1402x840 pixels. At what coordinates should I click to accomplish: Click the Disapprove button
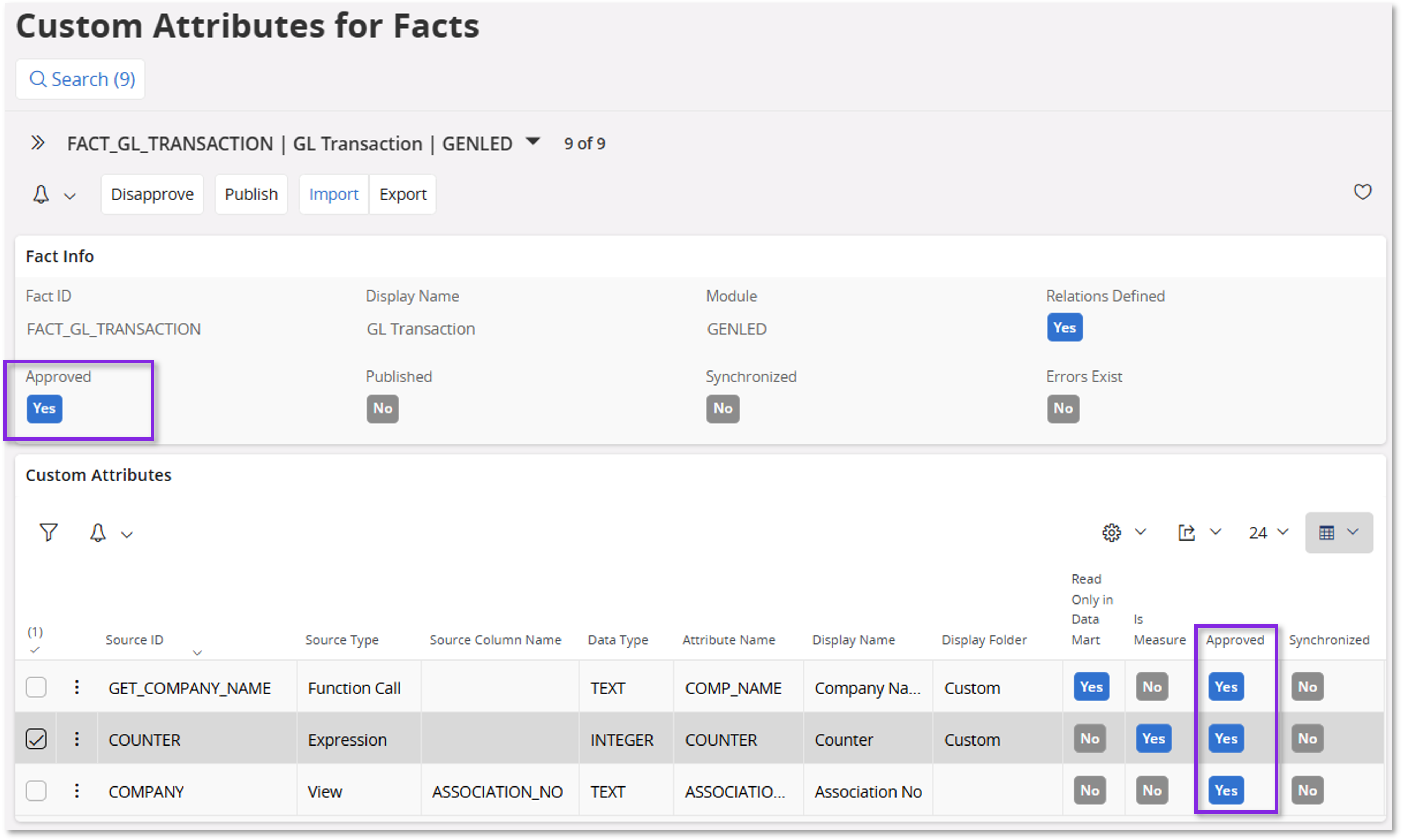[x=152, y=194]
